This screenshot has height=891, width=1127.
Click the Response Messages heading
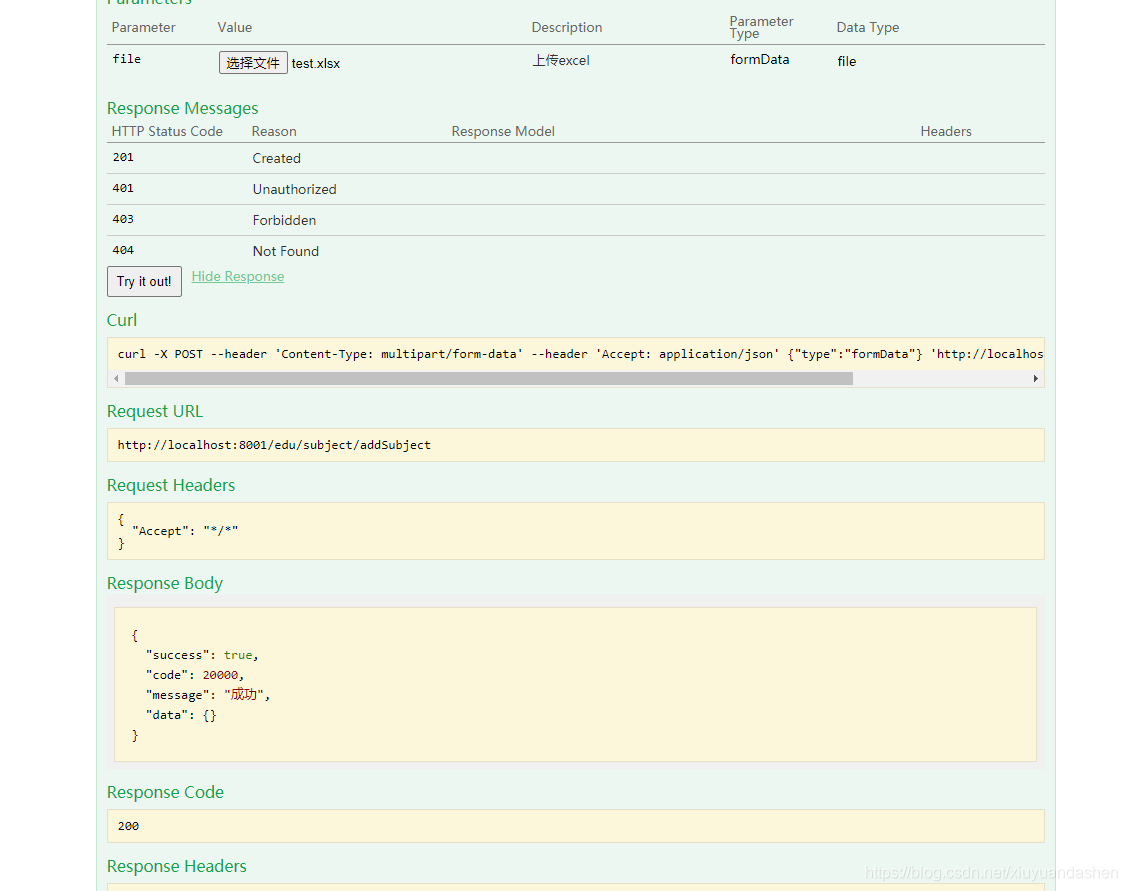(x=183, y=109)
